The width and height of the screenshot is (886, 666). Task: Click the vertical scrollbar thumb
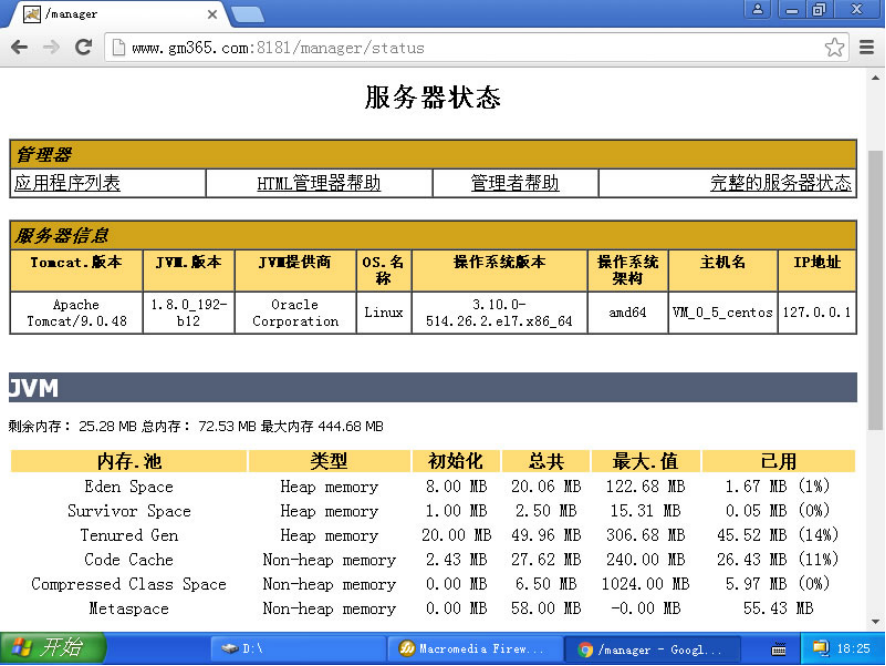pos(875,290)
